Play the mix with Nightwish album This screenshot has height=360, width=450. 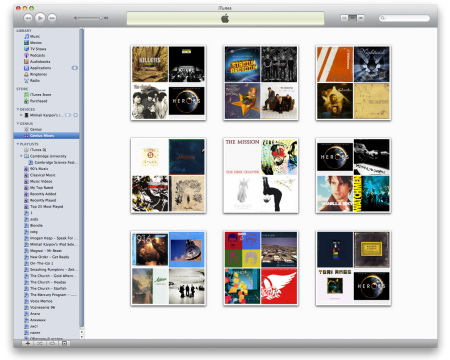pos(353,83)
